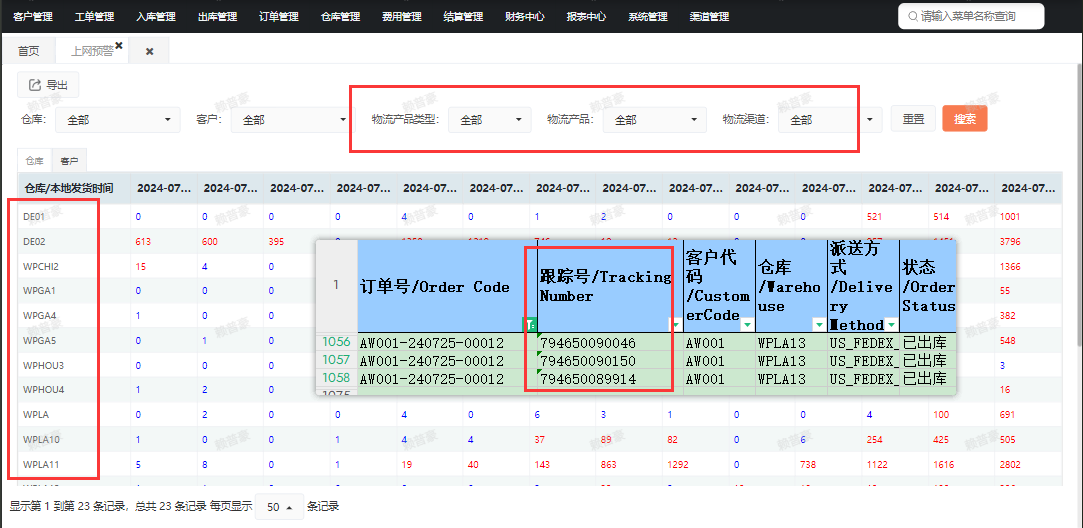Change the page size dropdown showing 50

click(279, 507)
